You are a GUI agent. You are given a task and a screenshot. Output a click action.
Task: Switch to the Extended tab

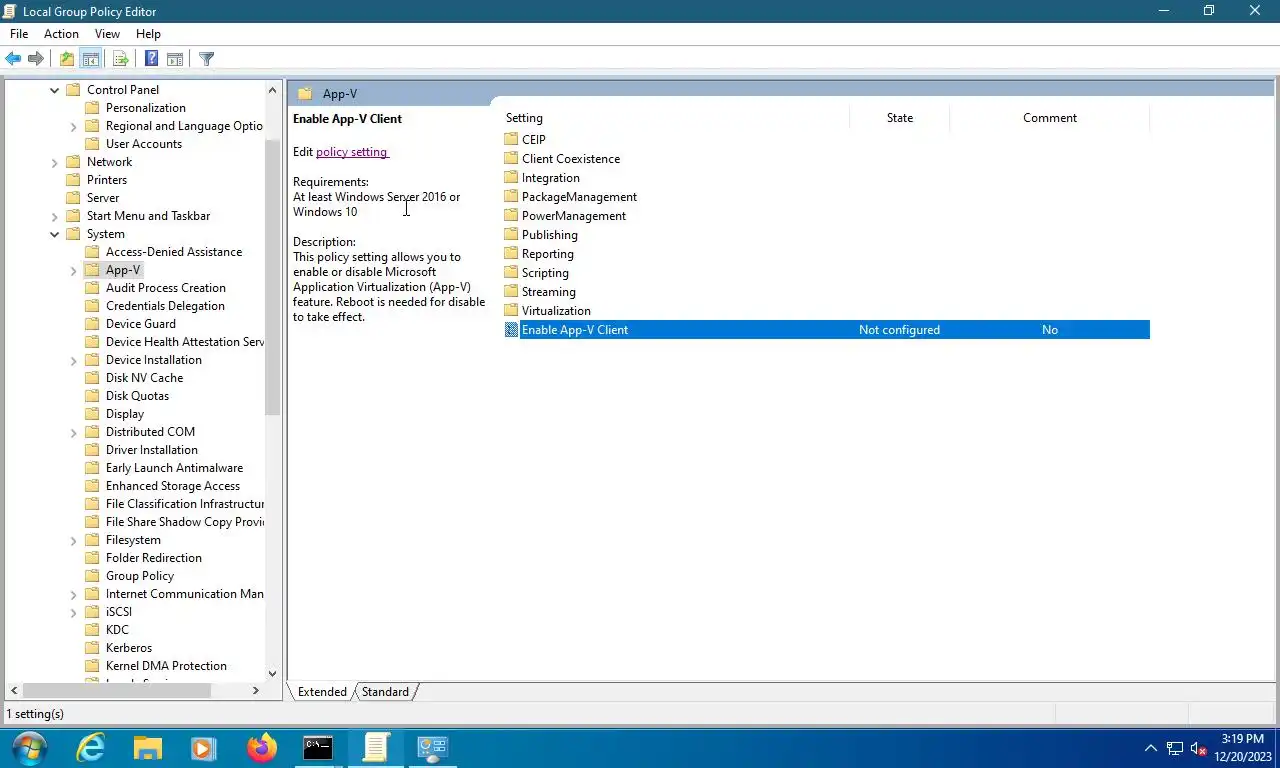[x=322, y=692]
